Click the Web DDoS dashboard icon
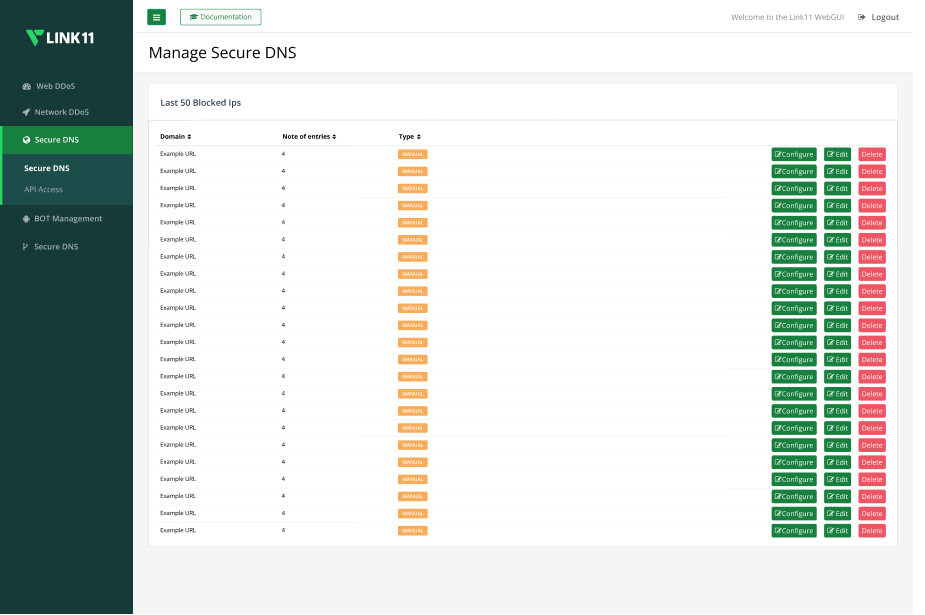 click(27, 86)
